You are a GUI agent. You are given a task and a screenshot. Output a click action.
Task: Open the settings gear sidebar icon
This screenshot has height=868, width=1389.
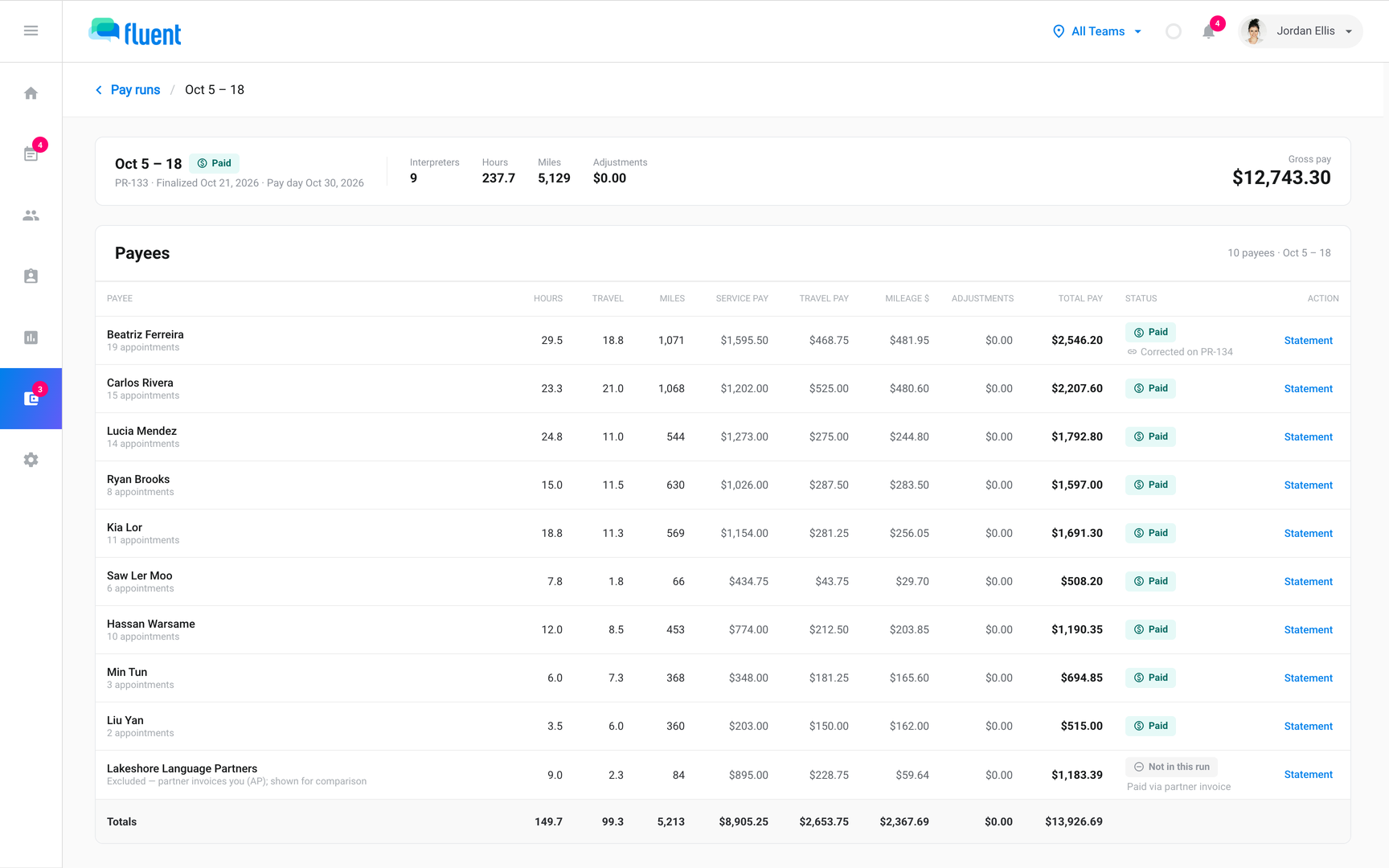[31, 460]
